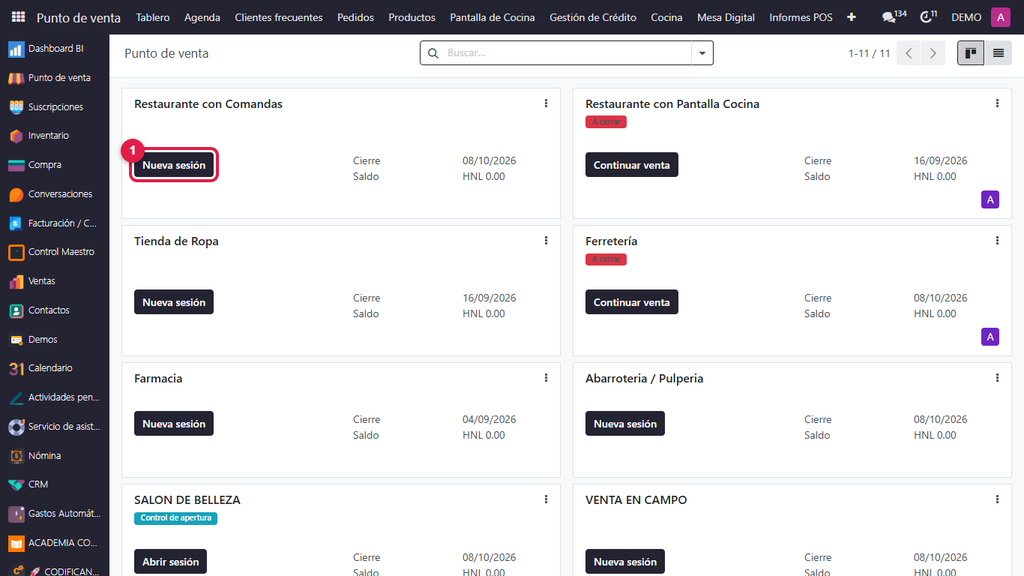Open Conversaciones app icon in sidebar
Image resolution: width=1024 pixels, height=576 pixels.
pos(16,194)
